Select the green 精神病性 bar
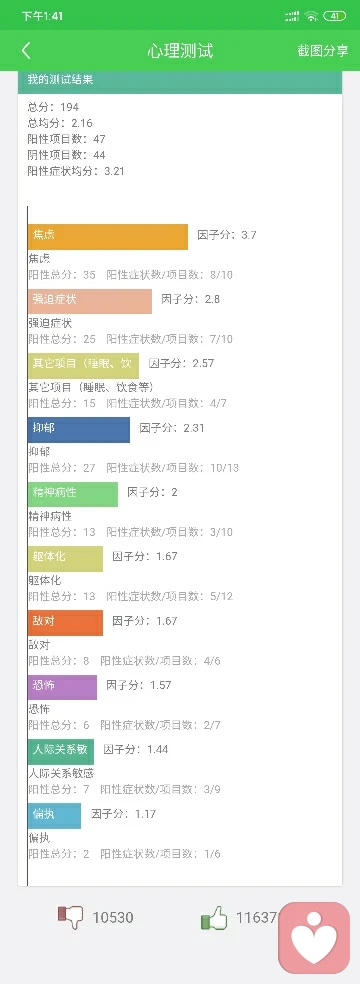The image size is (360, 984). coord(73,494)
